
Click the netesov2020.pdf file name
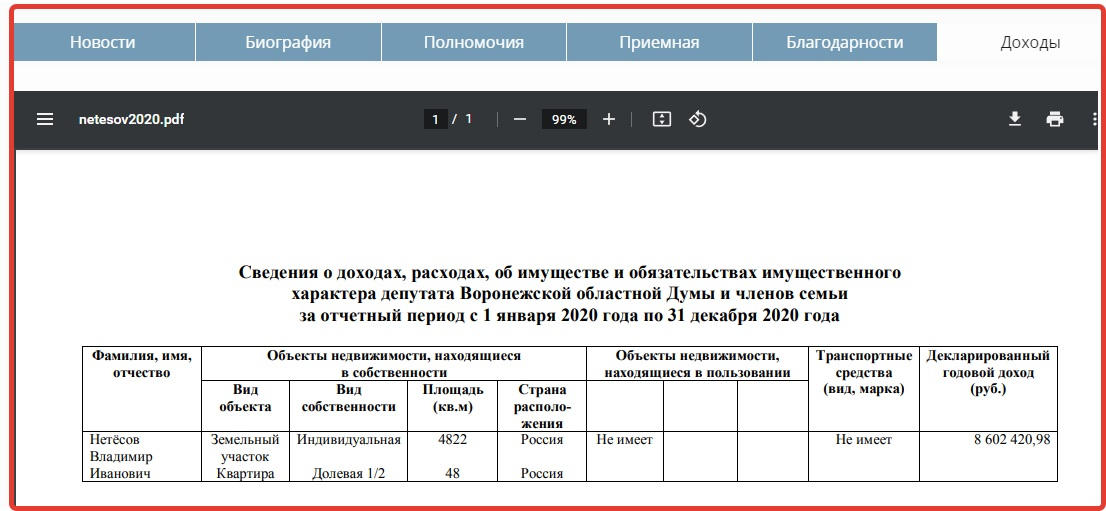[131, 119]
